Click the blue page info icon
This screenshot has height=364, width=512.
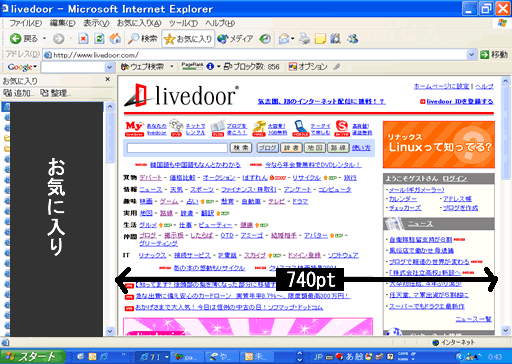pyautogui.click(x=210, y=67)
